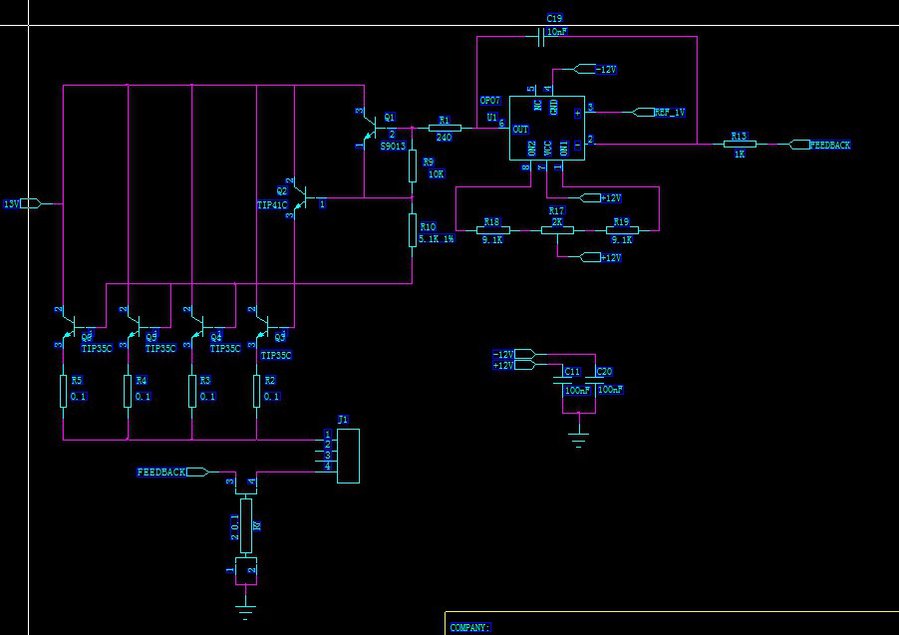The image size is (899, 635).
Task: Select the -12V port above U1
Action: 585,70
